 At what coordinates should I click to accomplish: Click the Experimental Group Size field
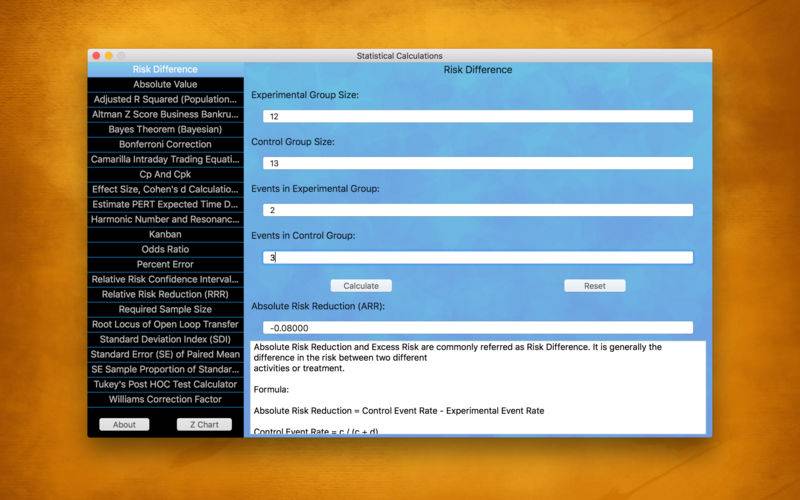[x=477, y=117]
